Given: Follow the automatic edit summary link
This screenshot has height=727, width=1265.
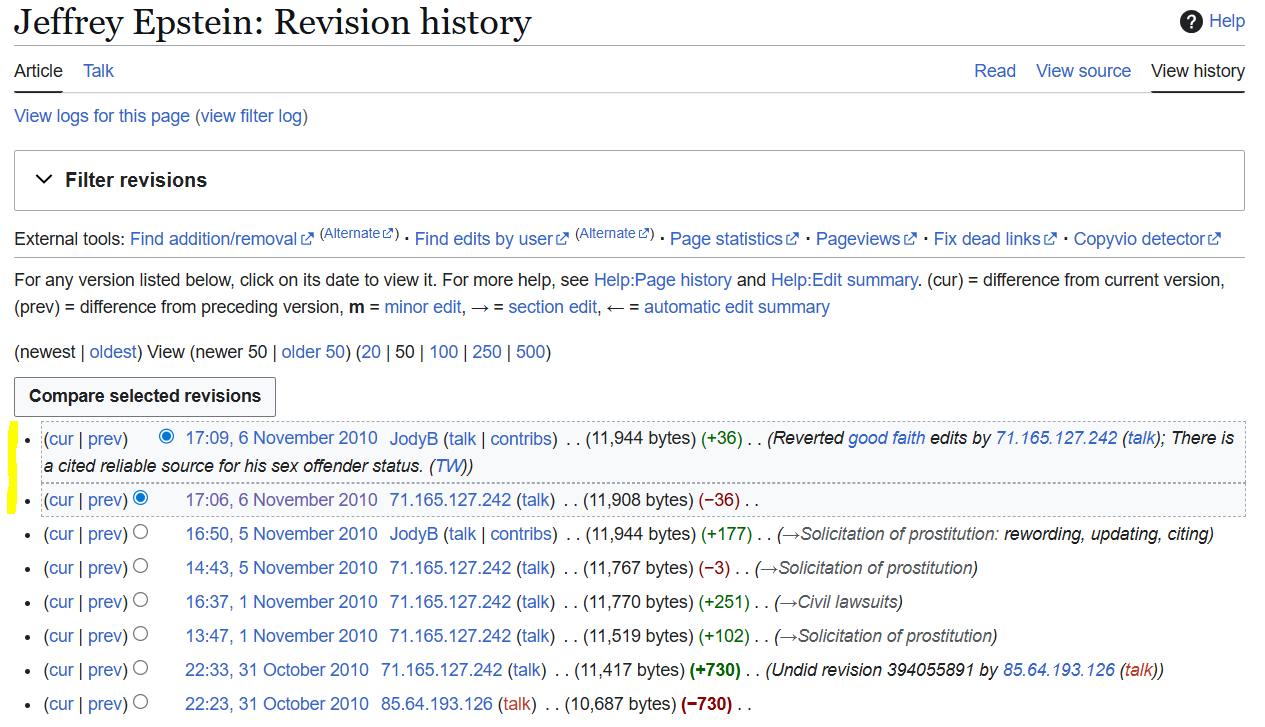Looking at the screenshot, I should click(737, 307).
